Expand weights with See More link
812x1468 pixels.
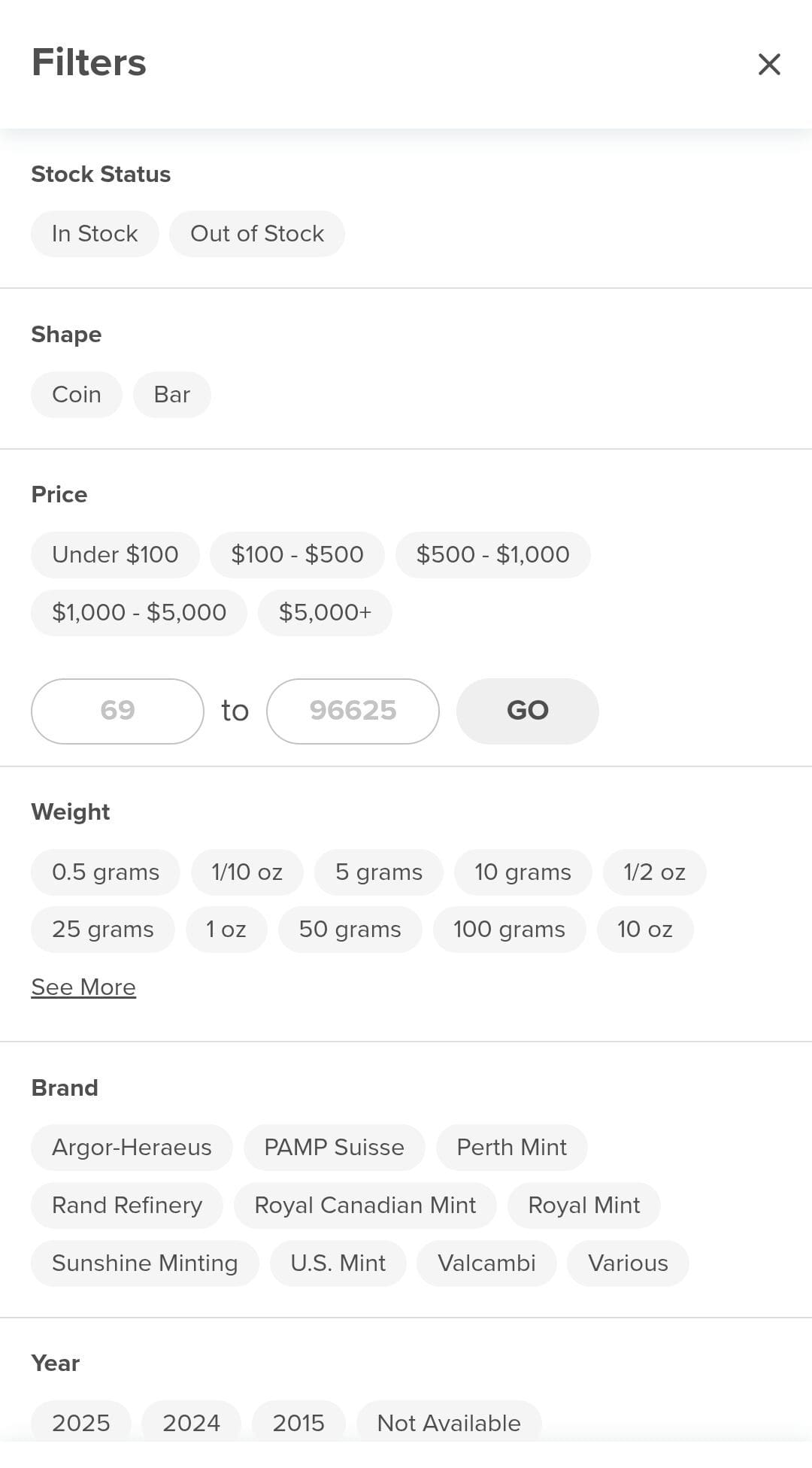click(x=83, y=987)
